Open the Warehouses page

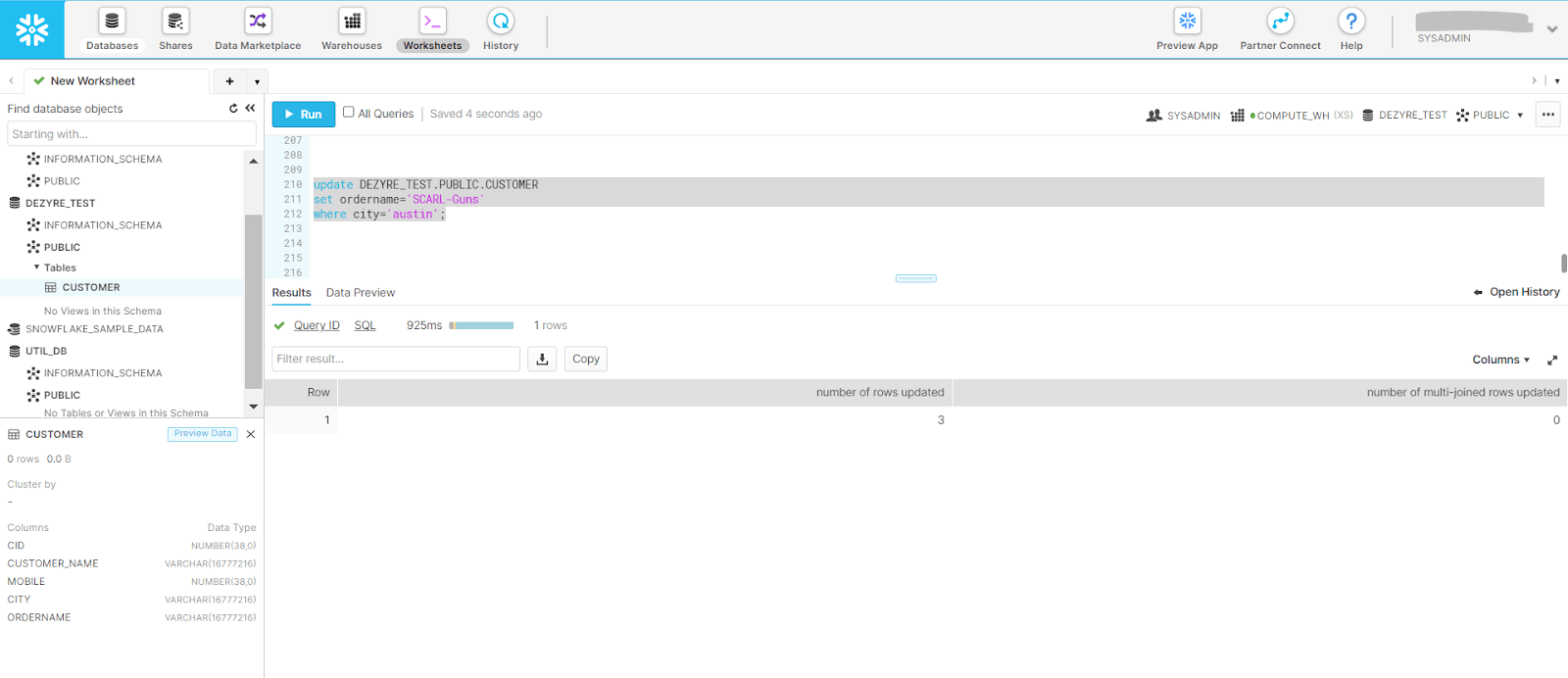coord(352,29)
